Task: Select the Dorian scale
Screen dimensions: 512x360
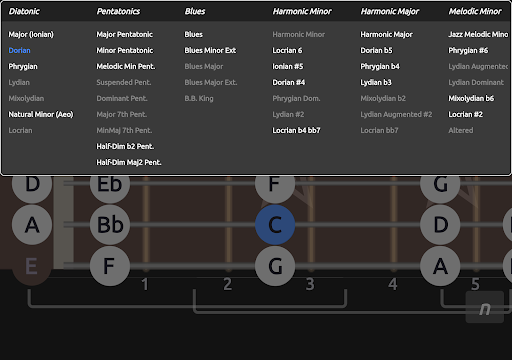Action: click(x=19, y=50)
